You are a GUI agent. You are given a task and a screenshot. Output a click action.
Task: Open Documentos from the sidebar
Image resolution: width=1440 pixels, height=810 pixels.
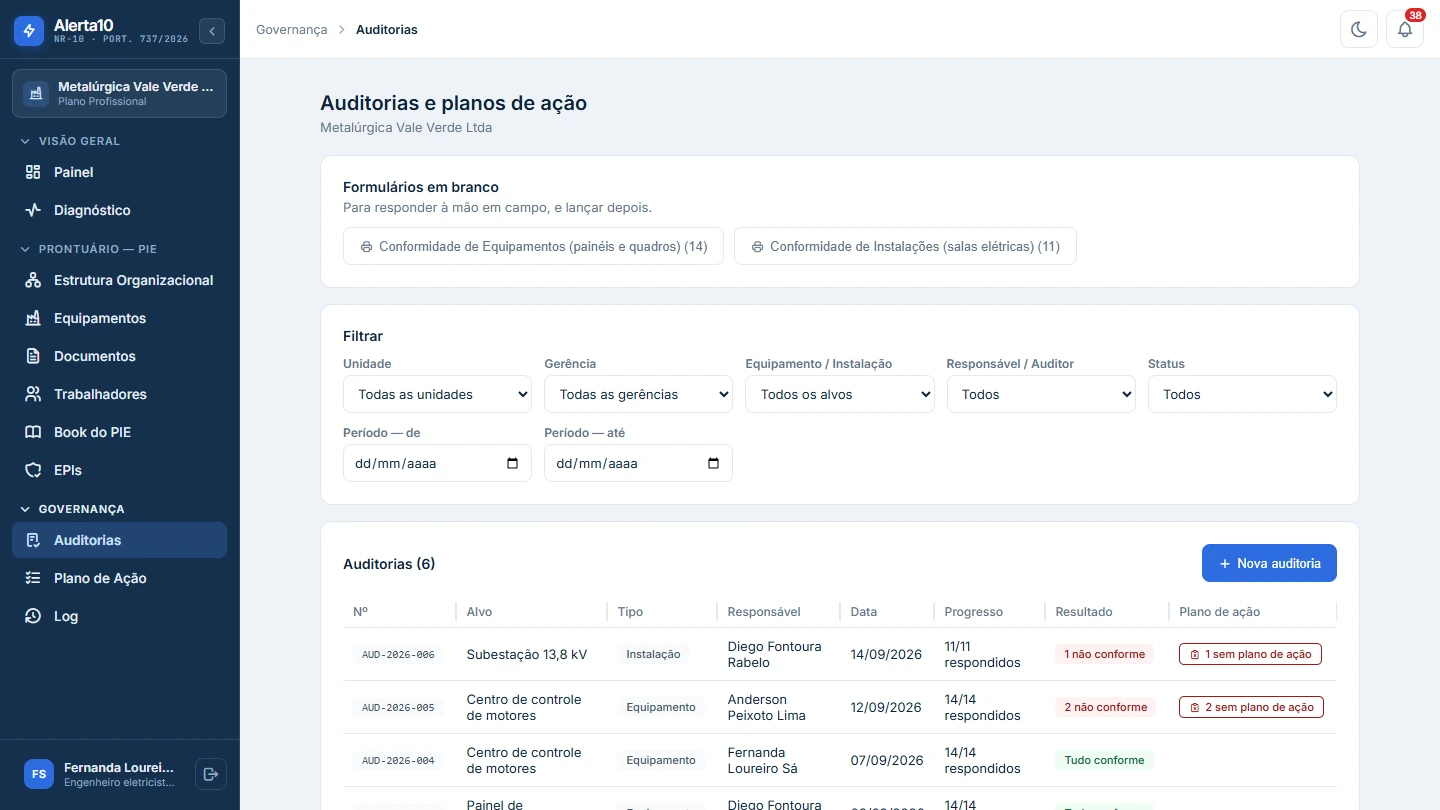[120, 356]
